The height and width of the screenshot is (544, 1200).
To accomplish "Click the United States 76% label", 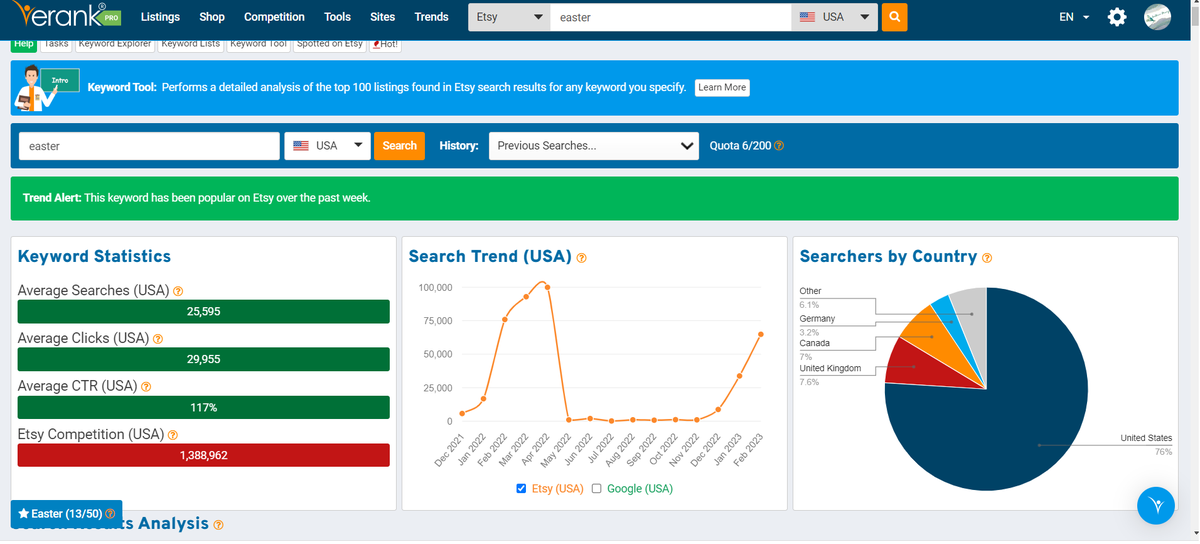I will 1146,445.
